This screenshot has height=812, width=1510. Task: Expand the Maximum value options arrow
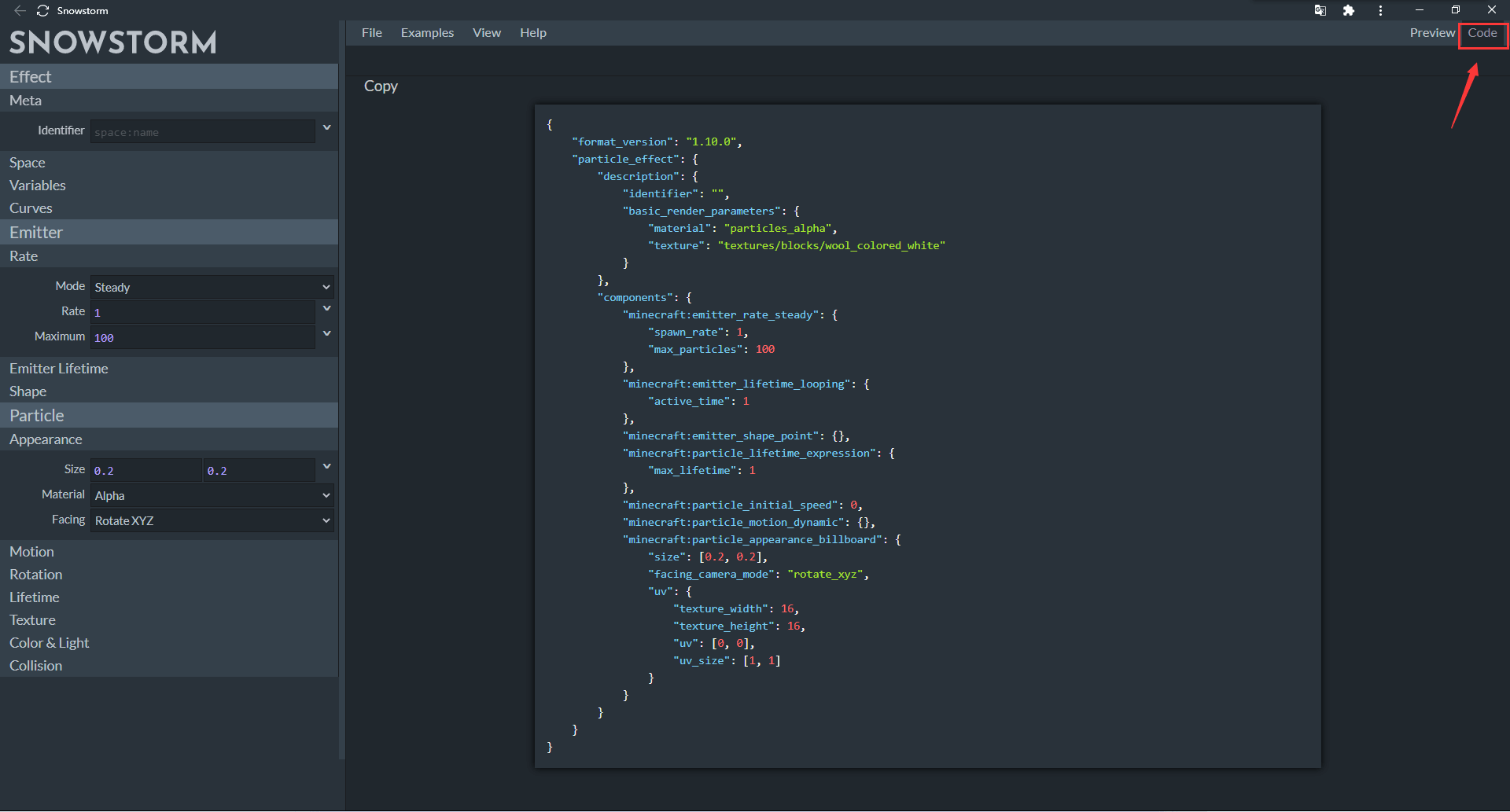tap(326, 334)
